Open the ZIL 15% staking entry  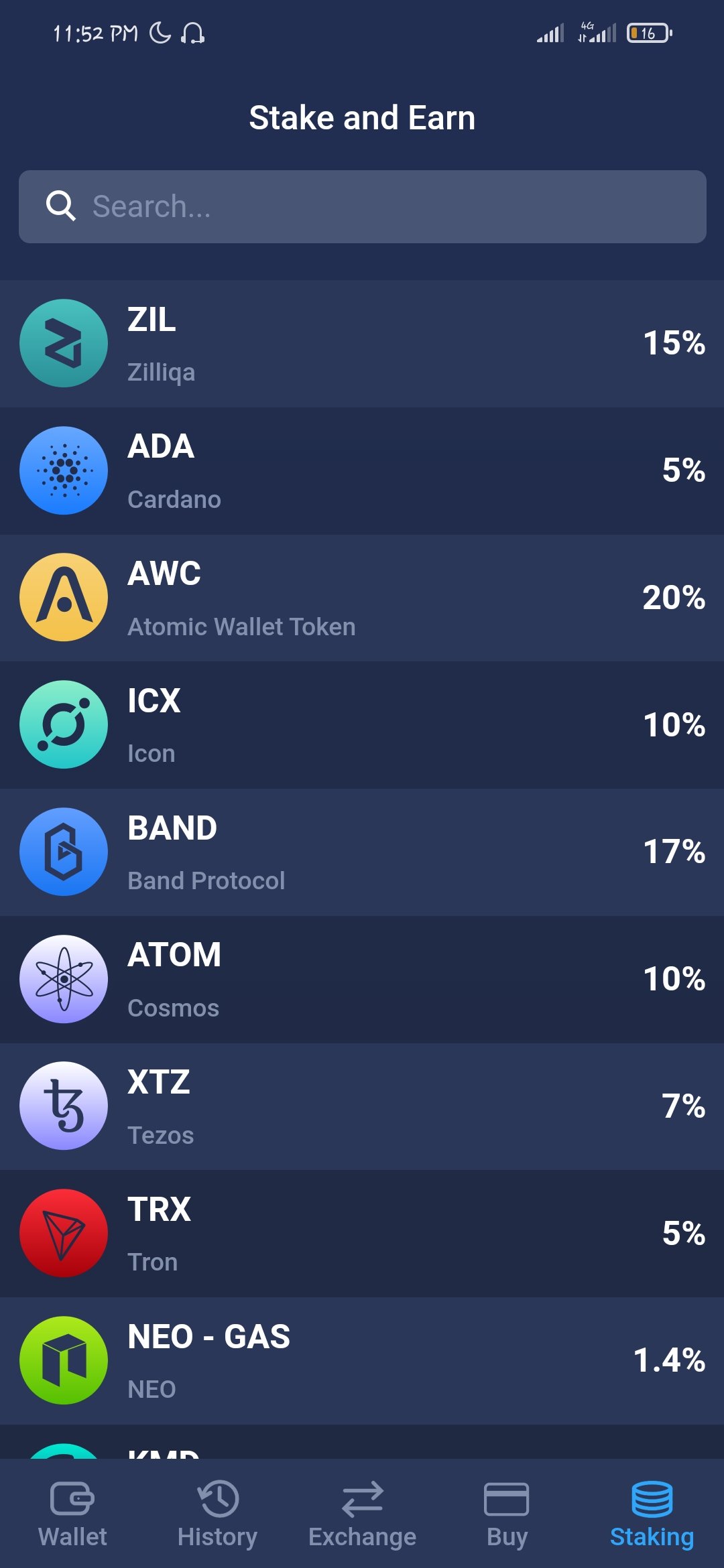coord(402,344)
